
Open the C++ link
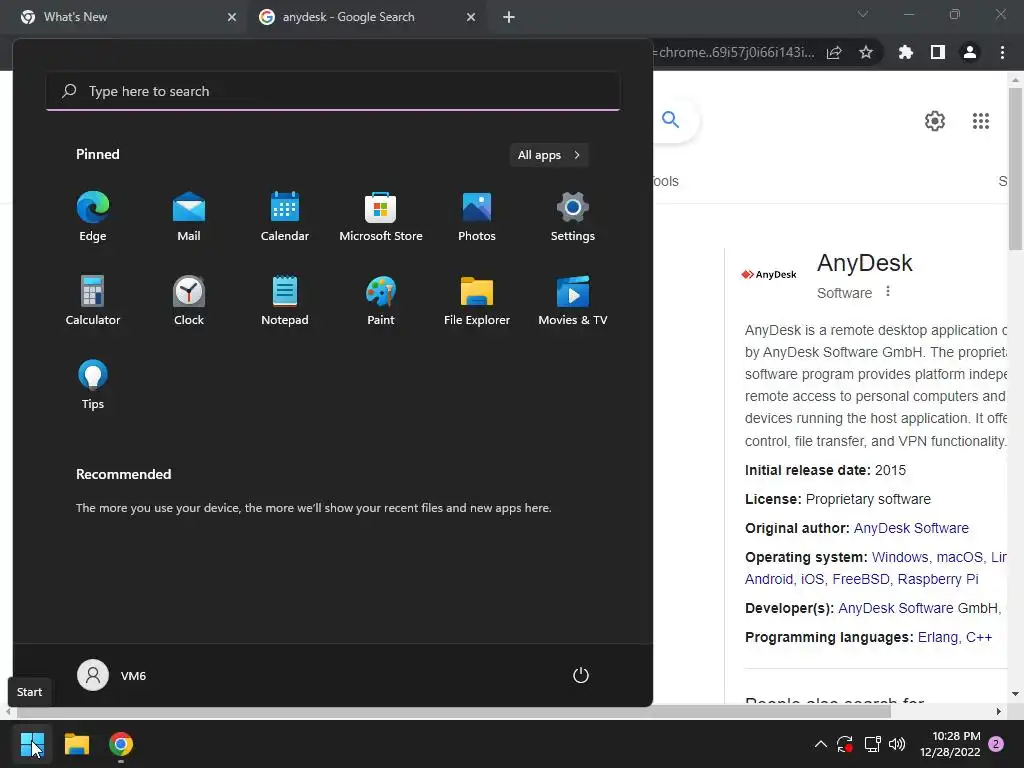pyautogui.click(x=979, y=637)
